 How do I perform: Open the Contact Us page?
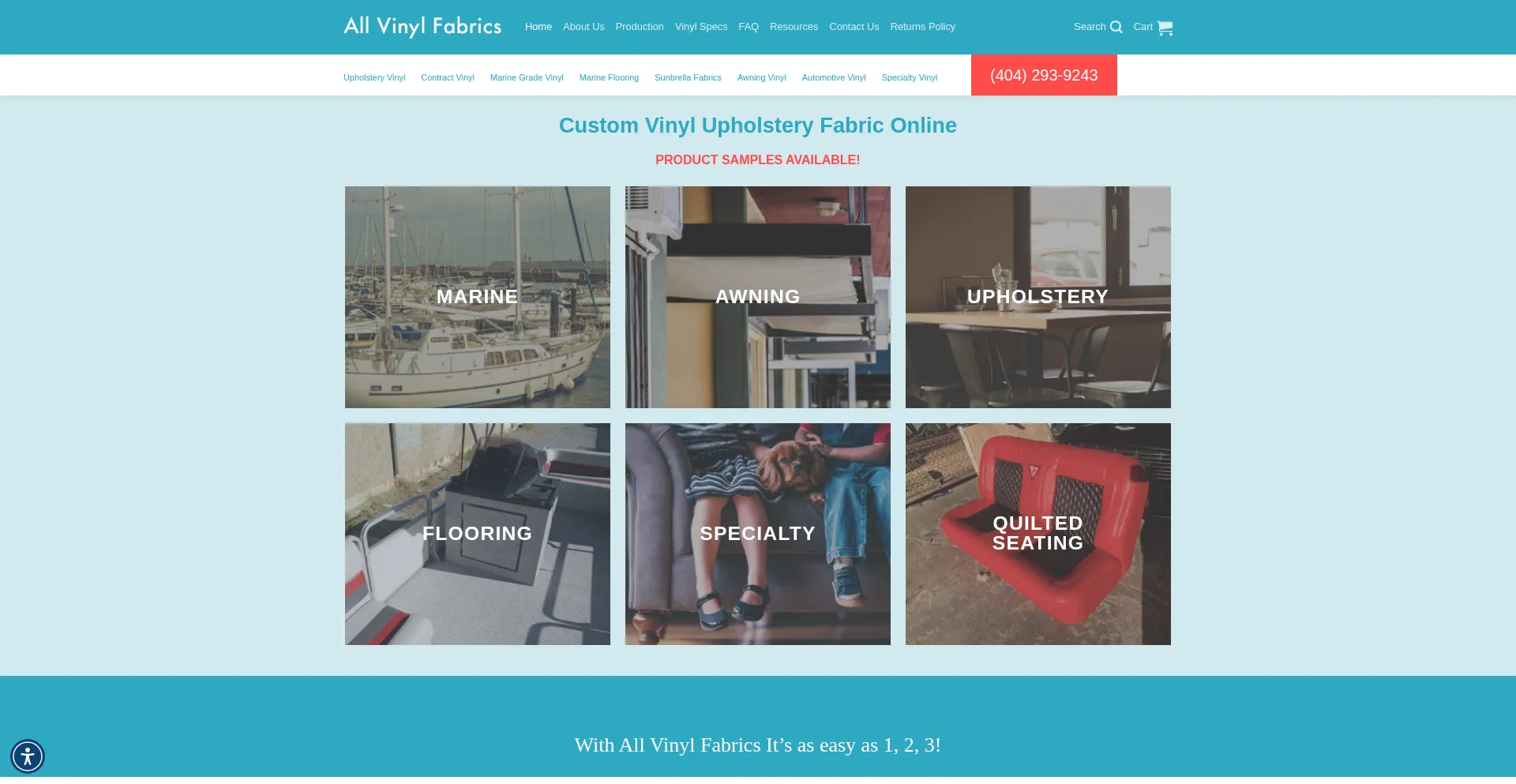point(854,27)
